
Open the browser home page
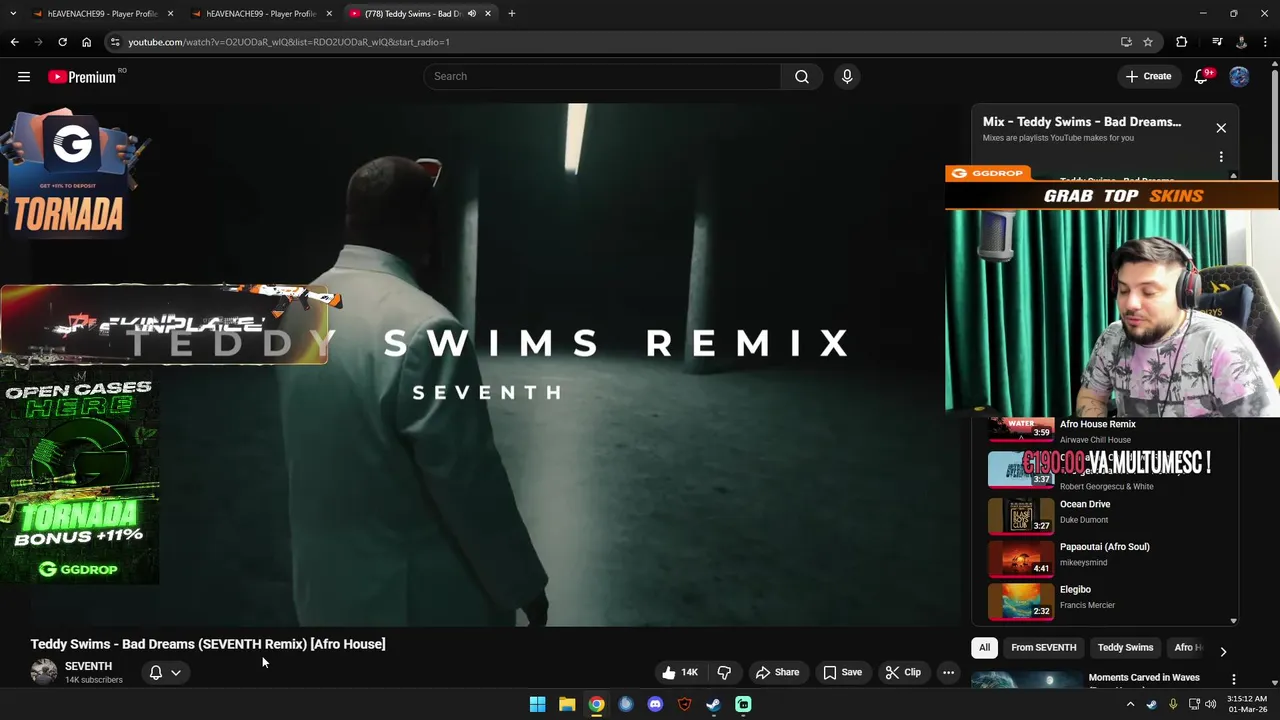[x=86, y=42]
